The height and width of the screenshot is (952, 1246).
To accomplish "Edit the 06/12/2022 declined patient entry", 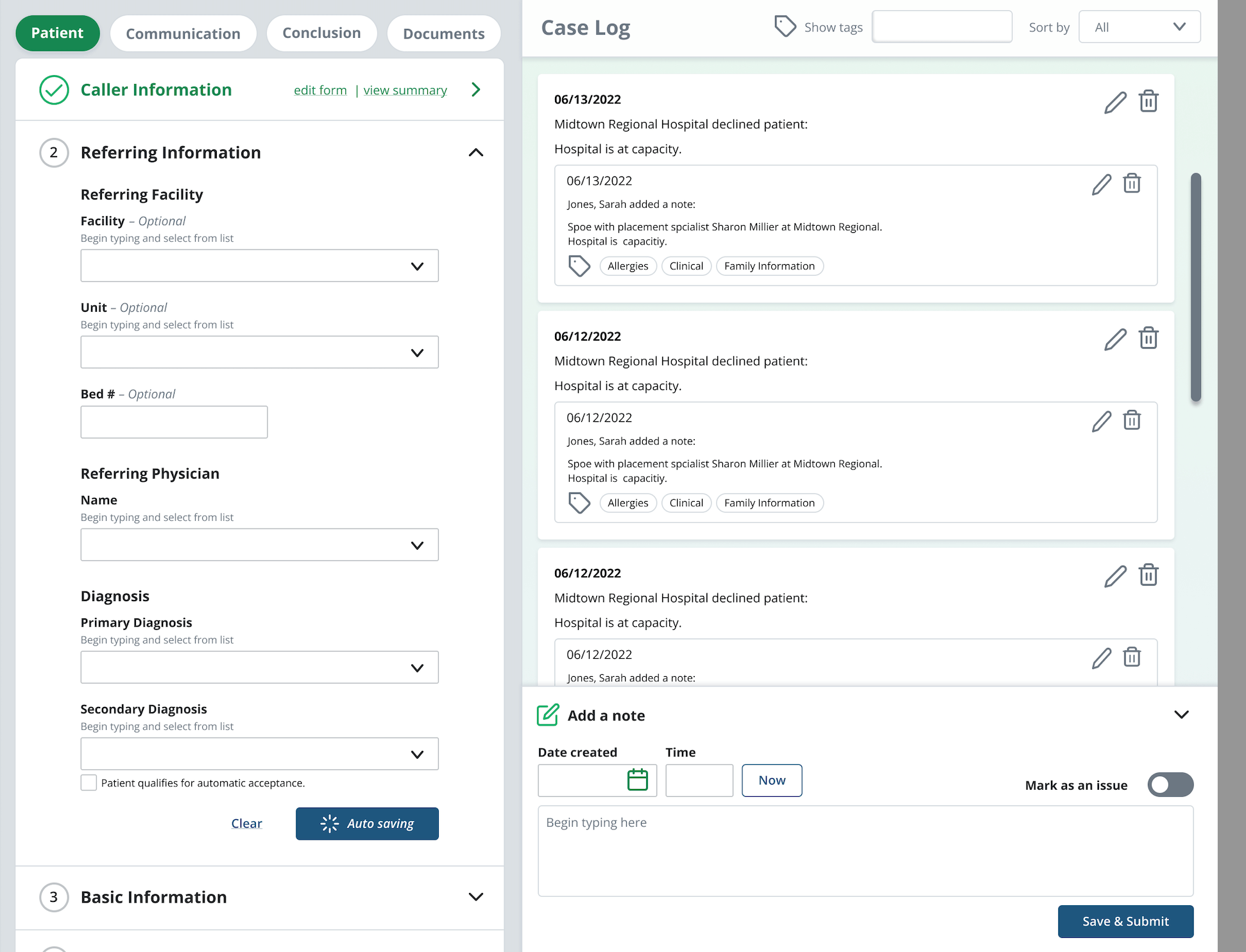I will click(x=1115, y=338).
